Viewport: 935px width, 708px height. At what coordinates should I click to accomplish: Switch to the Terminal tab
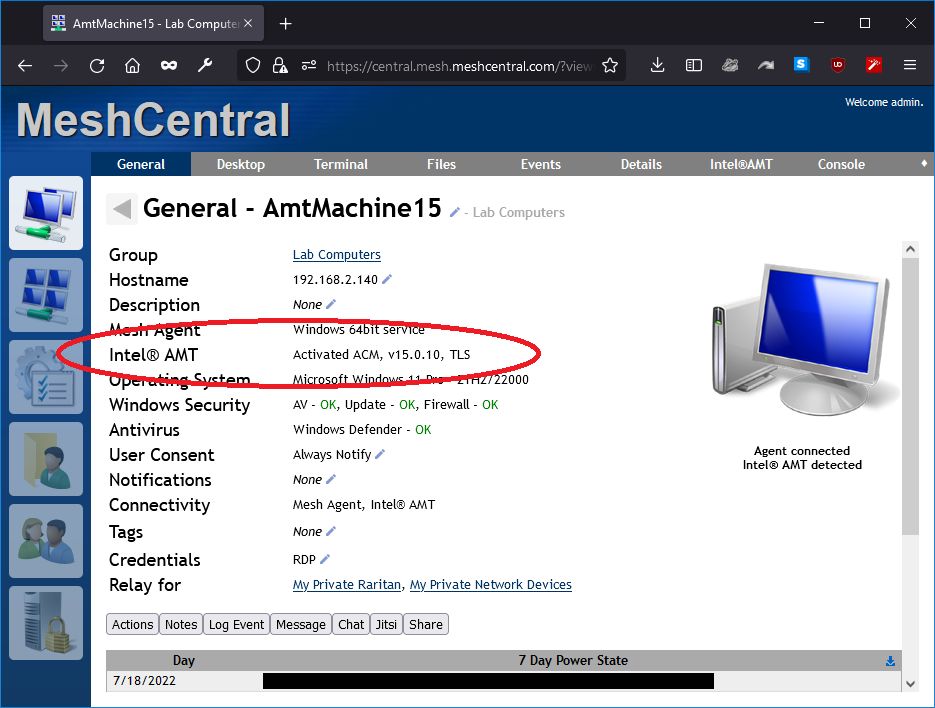tap(341, 164)
